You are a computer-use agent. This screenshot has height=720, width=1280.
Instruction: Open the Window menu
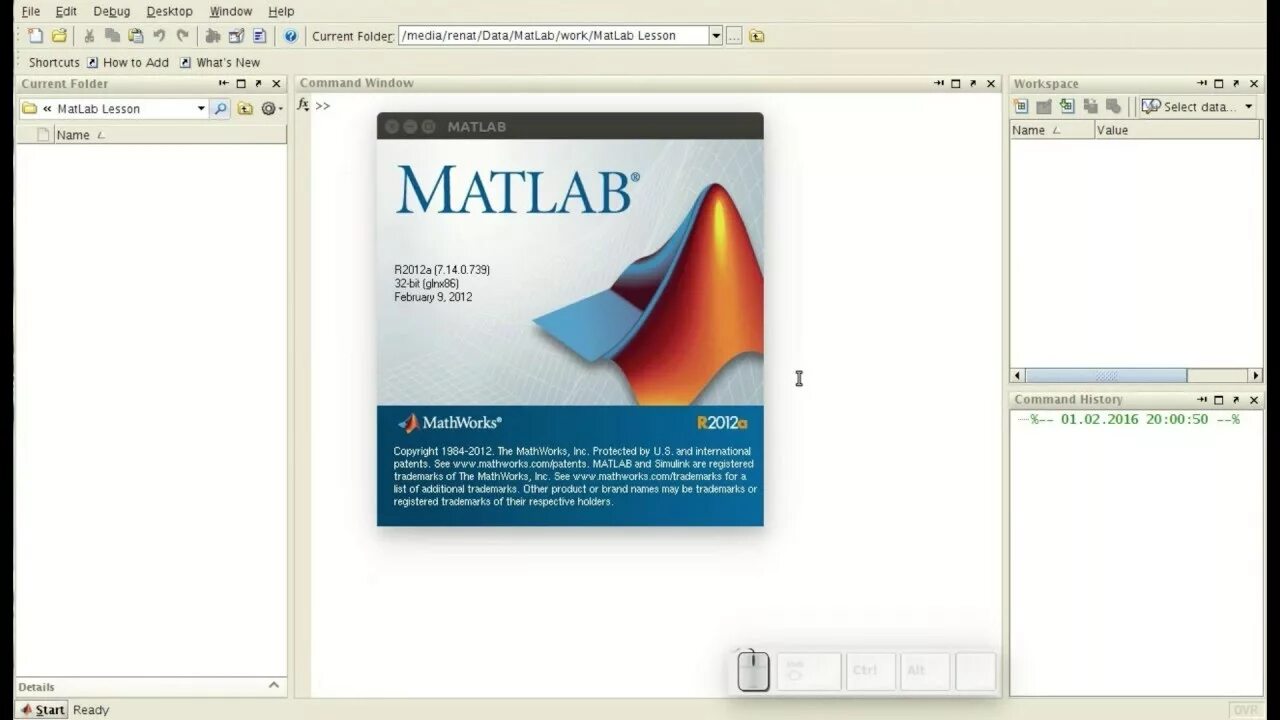click(230, 11)
